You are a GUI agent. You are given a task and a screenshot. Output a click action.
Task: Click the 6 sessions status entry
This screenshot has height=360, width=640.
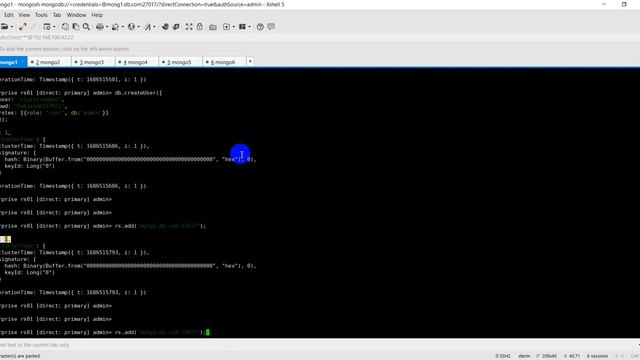point(598,356)
